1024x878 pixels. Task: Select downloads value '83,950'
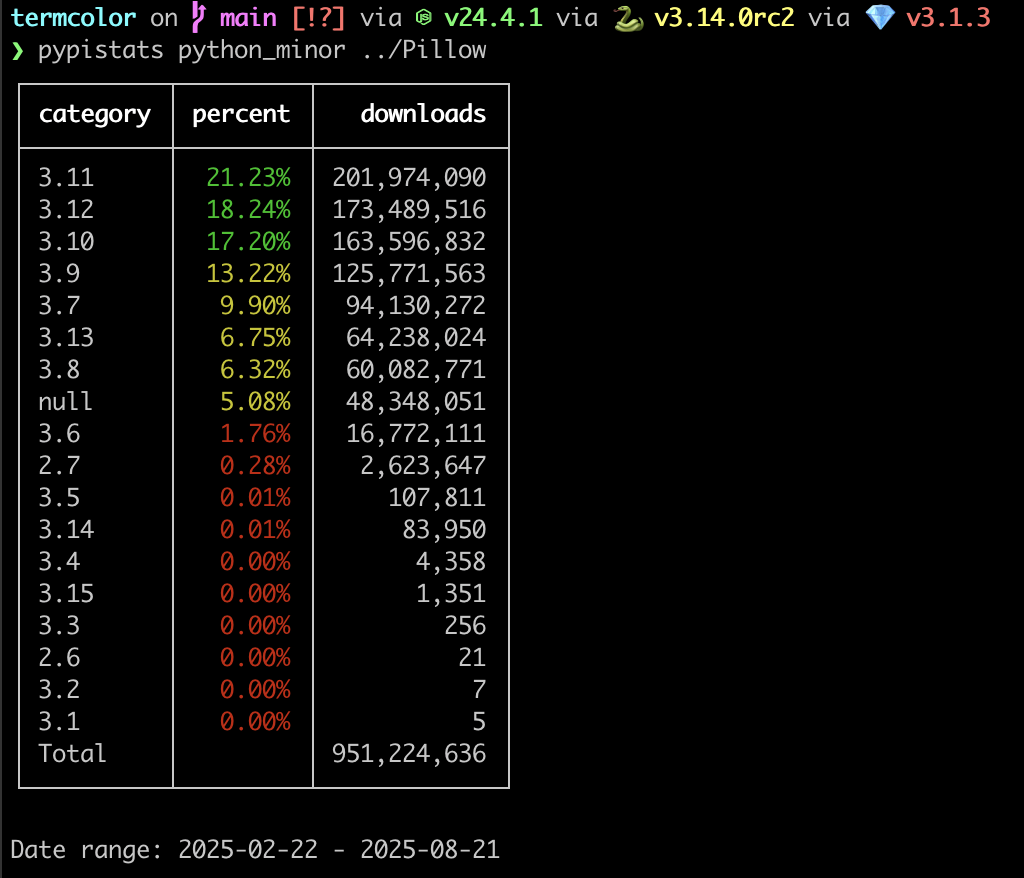click(444, 530)
